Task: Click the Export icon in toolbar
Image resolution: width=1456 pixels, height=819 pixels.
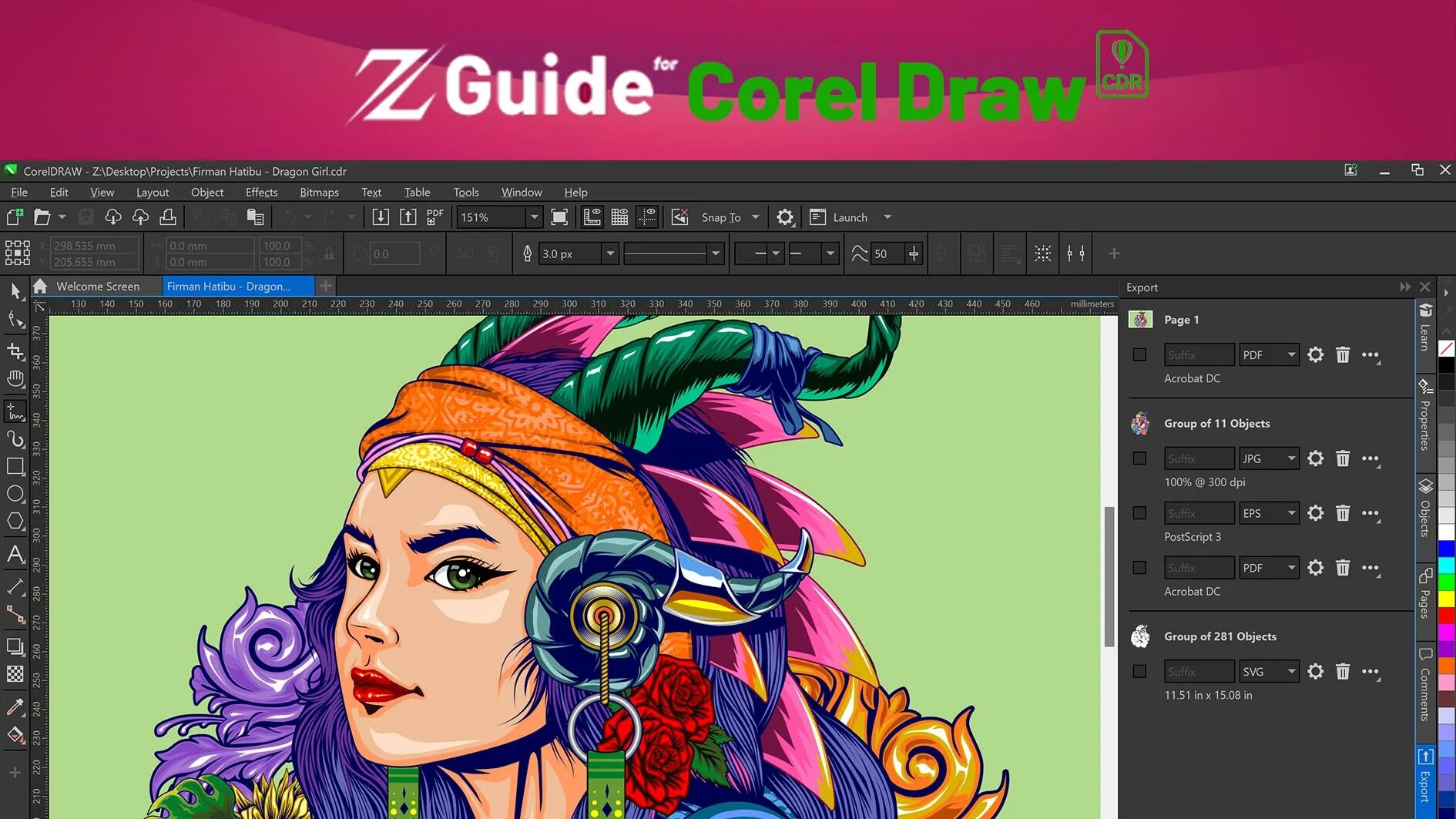Action: click(x=408, y=217)
